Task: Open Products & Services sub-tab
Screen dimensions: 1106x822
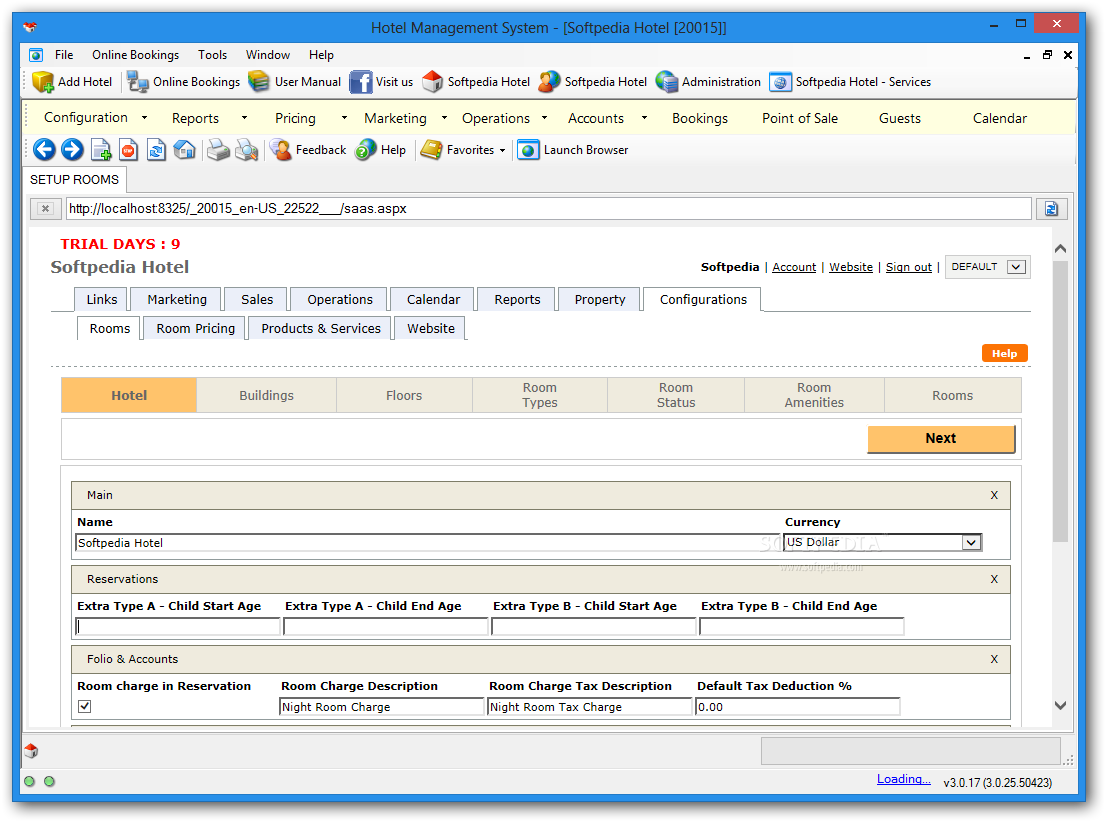Action: click(x=320, y=328)
